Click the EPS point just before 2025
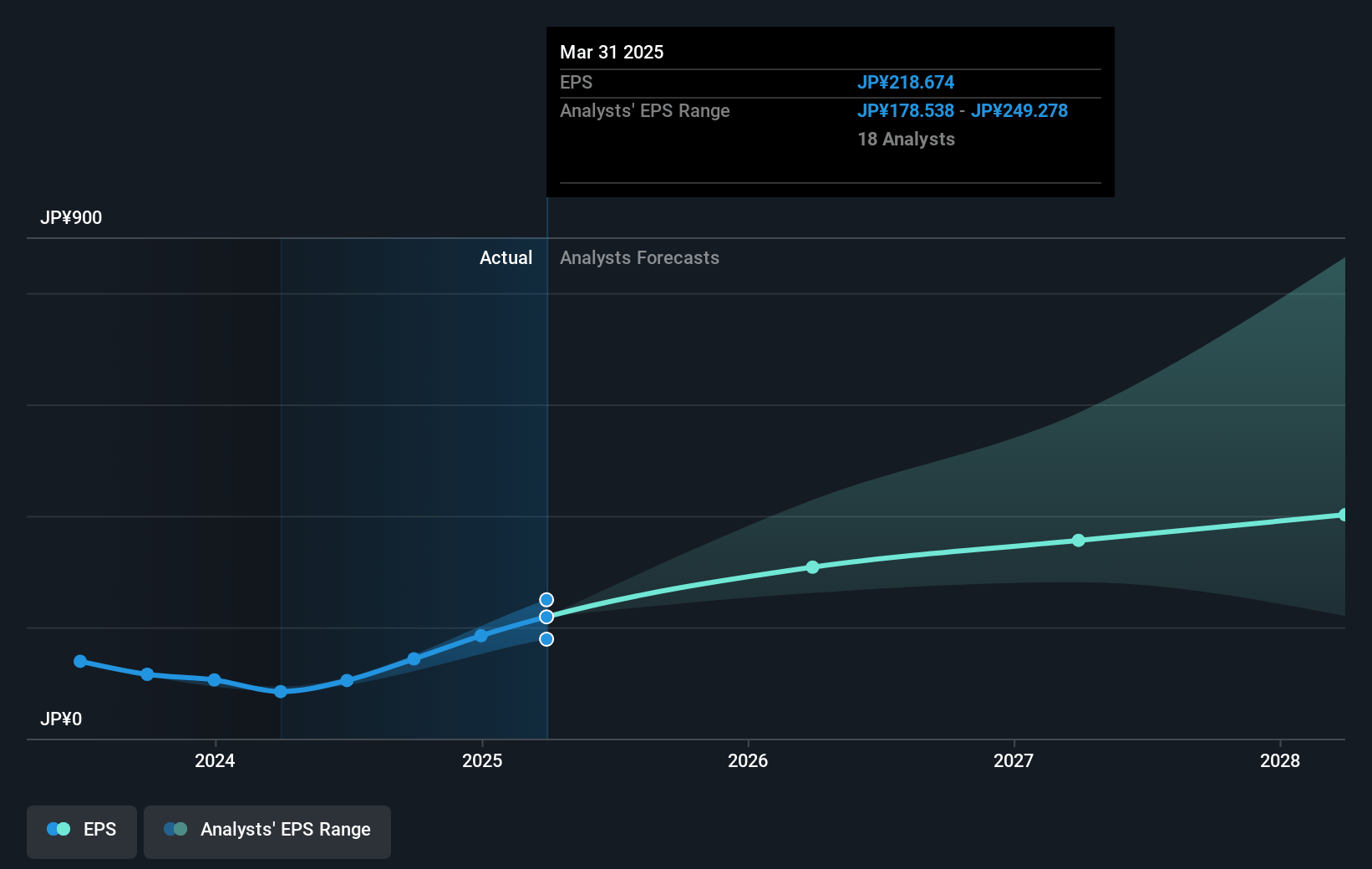This screenshot has height=869, width=1372. click(414, 659)
